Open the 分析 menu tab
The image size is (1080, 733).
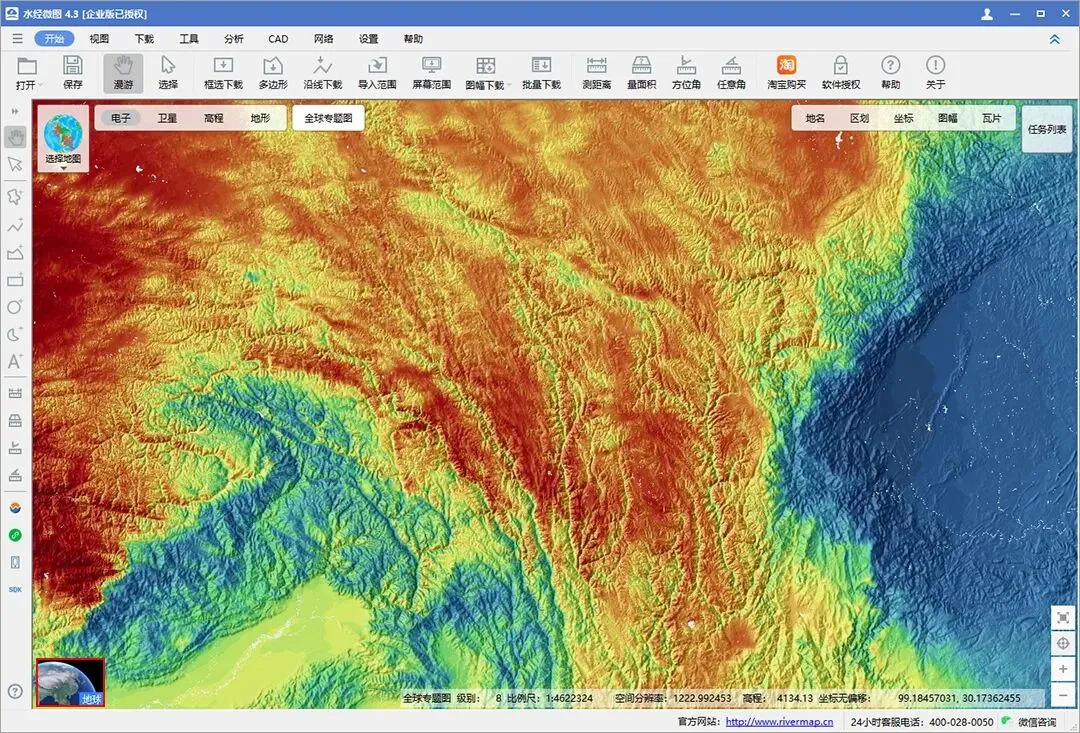pos(233,39)
